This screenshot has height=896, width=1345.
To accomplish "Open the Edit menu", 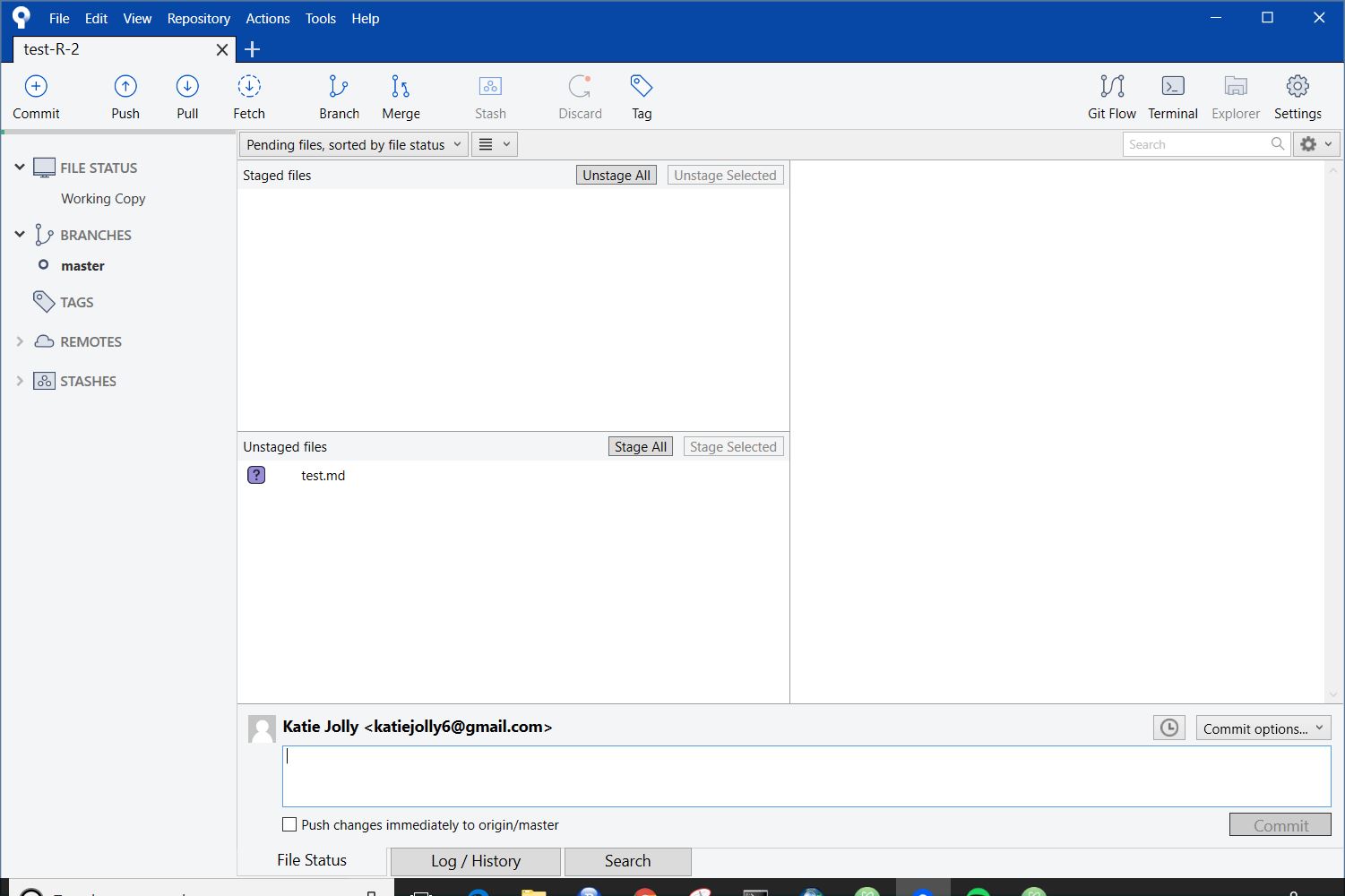I will coord(96,18).
